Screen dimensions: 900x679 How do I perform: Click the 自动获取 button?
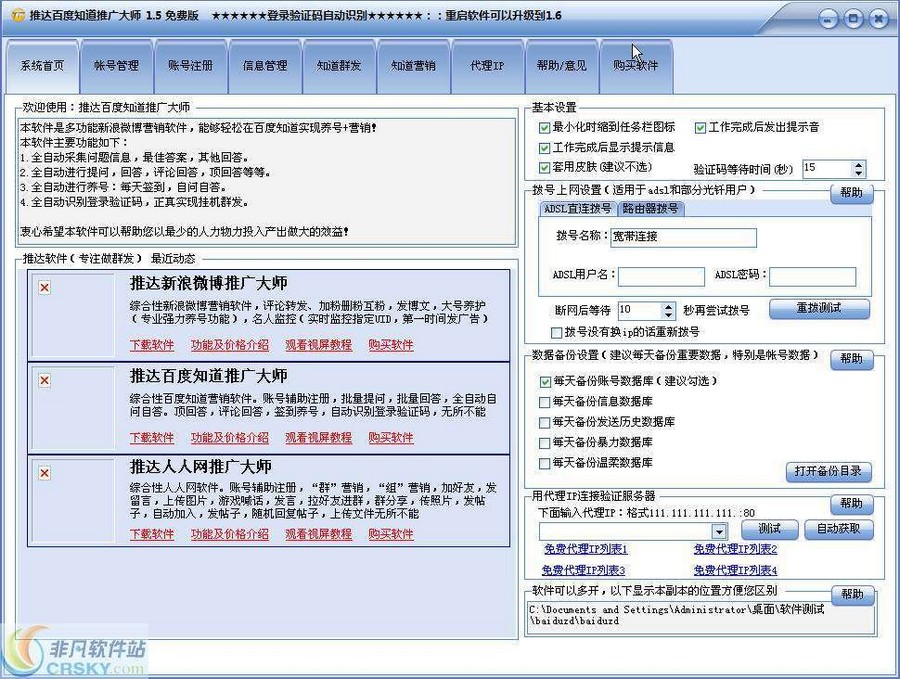[839, 529]
